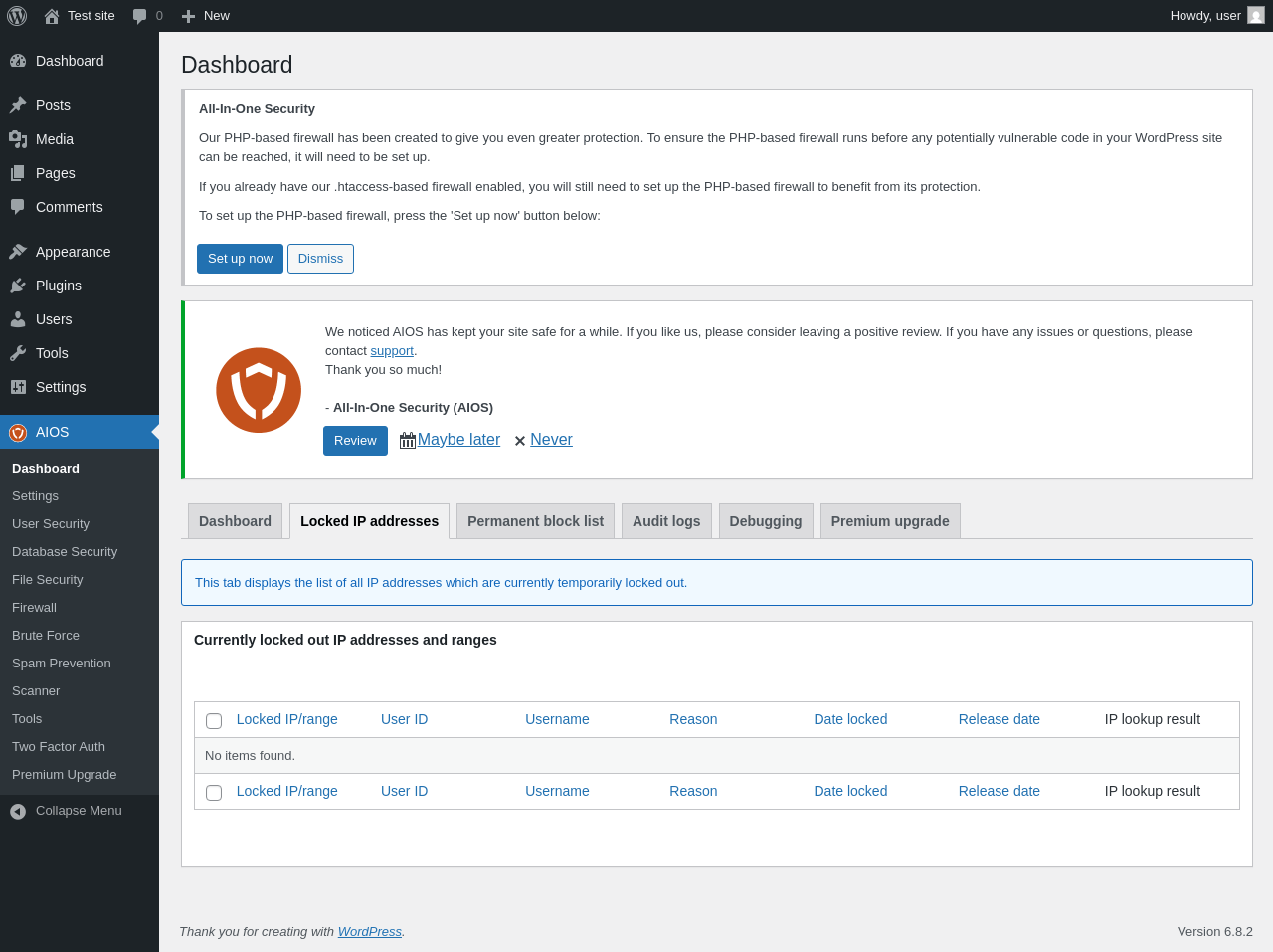Click the Collapse Menu arrow icon

(x=18, y=811)
